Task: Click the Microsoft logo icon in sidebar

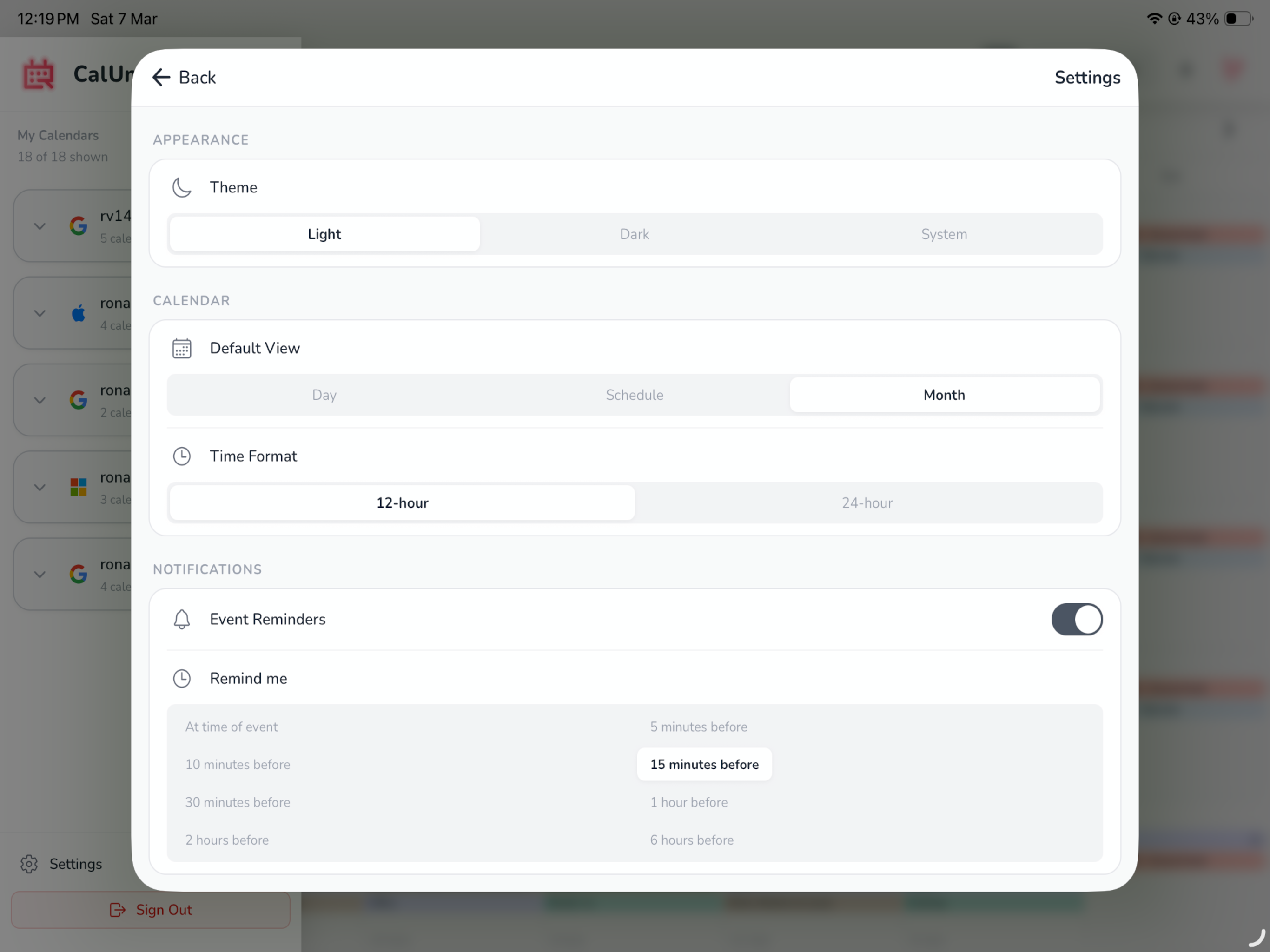Action: pos(79,488)
